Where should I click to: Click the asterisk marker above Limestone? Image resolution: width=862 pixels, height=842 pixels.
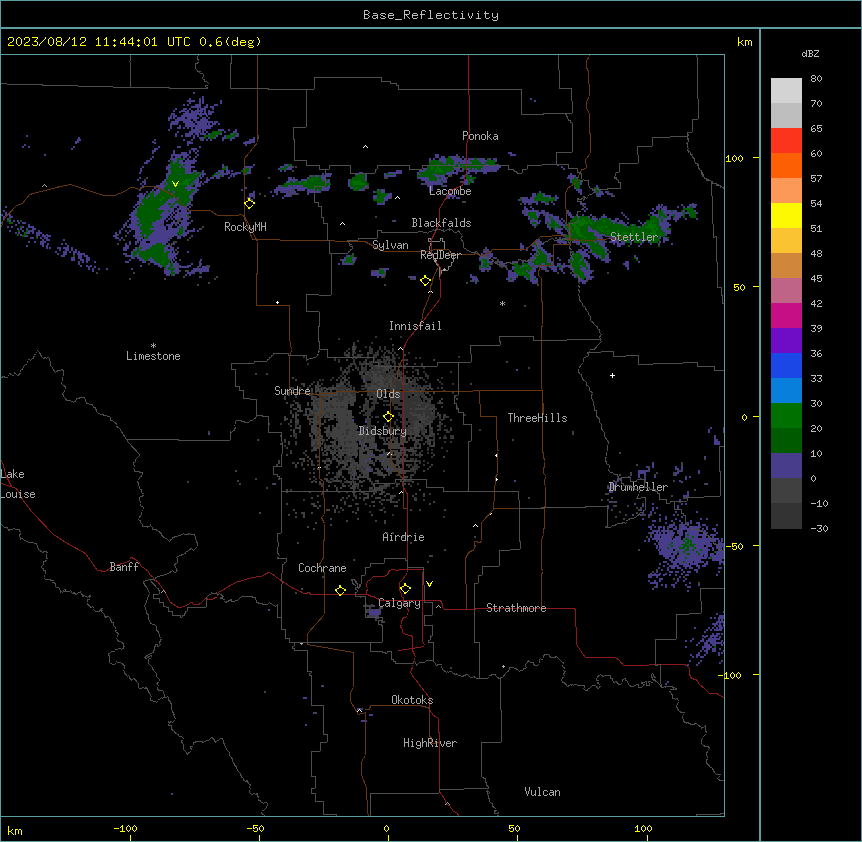point(153,346)
